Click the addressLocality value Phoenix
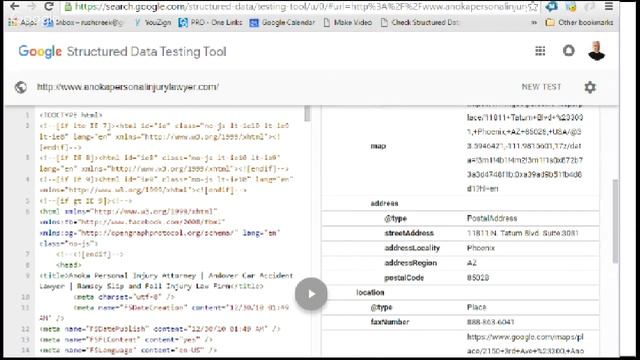This screenshot has height=360, width=640. pyautogui.click(x=481, y=248)
